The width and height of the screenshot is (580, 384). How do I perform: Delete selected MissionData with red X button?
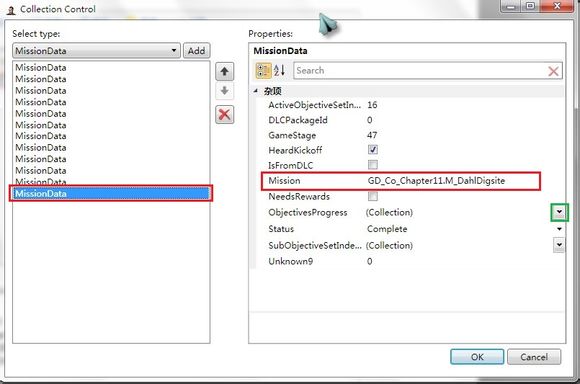[x=225, y=115]
